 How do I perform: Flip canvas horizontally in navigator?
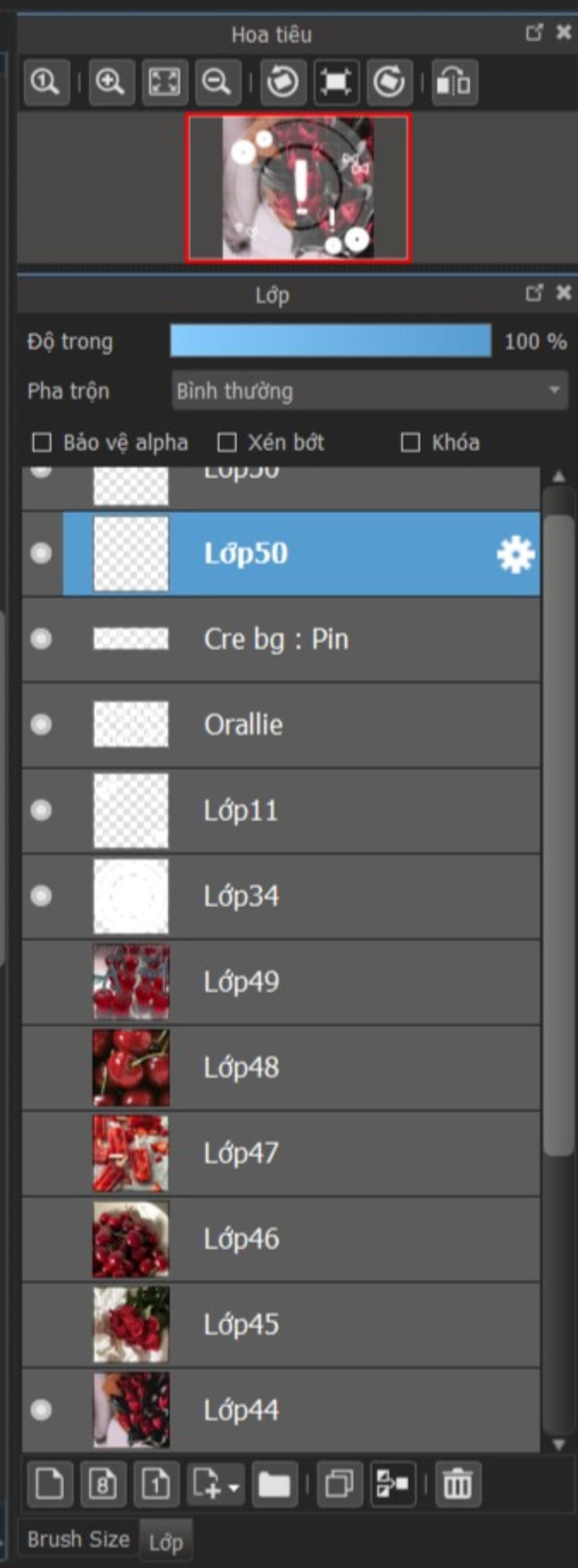[x=454, y=82]
